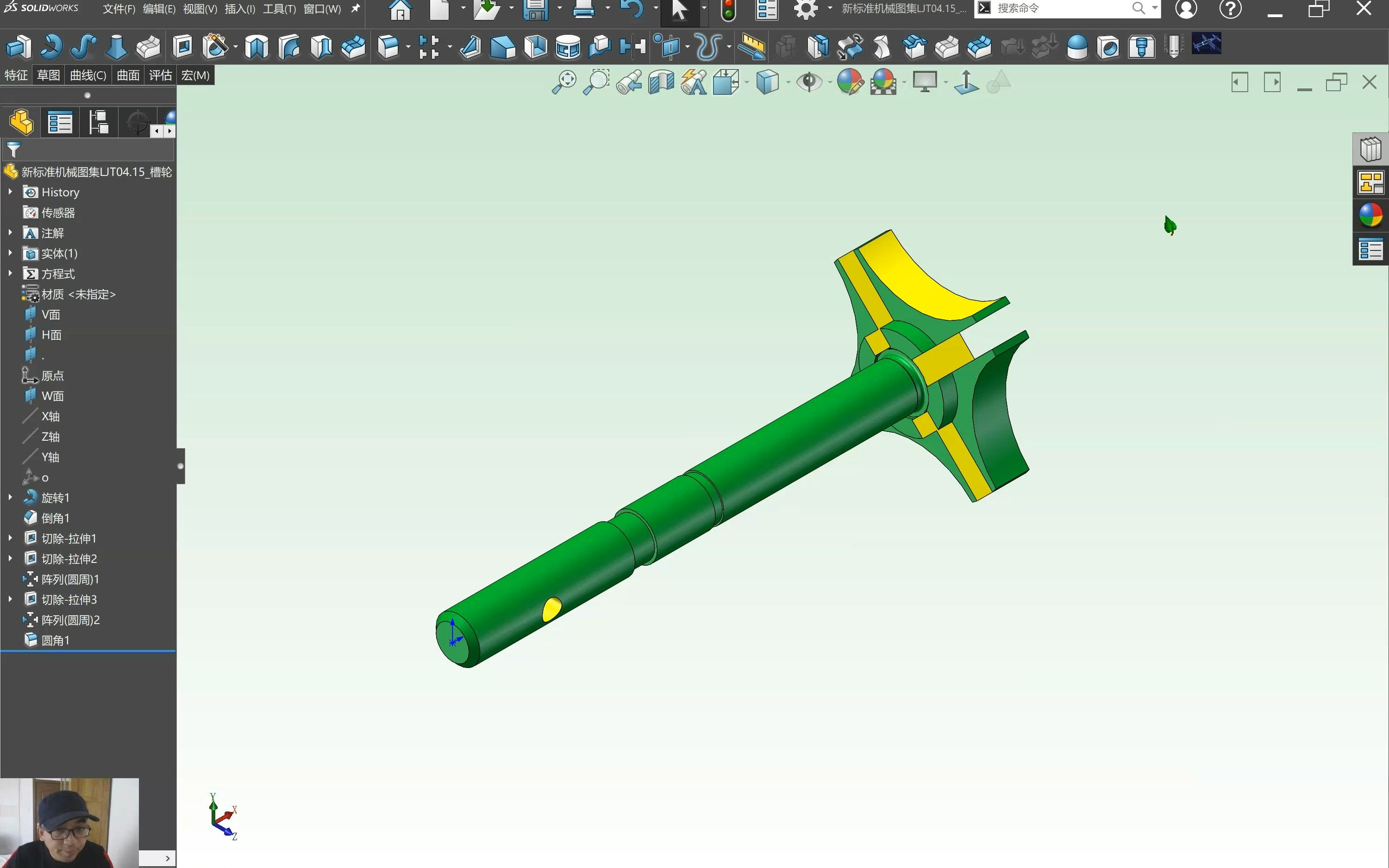The width and height of the screenshot is (1389, 868).
Task: Toggle Hide/Show Items eye icon
Action: click(809, 82)
